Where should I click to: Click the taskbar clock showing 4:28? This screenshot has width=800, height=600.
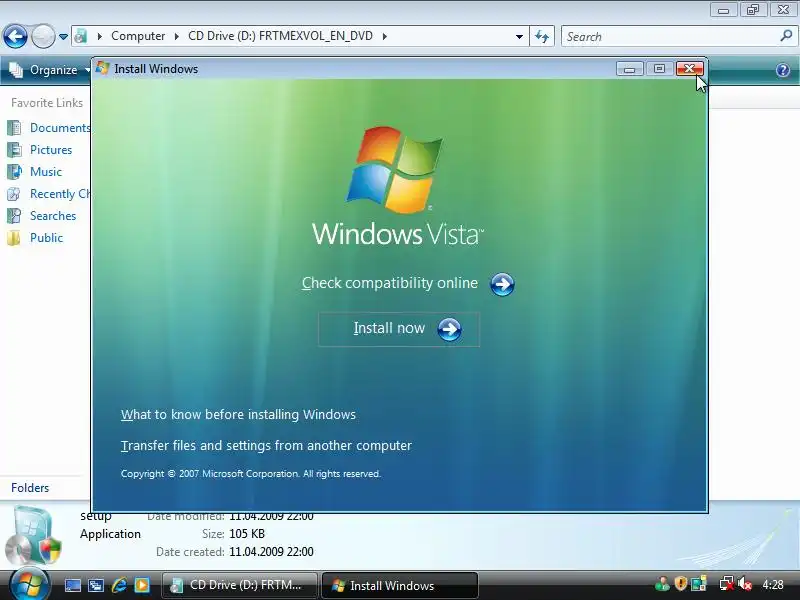click(x=772, y=585)
